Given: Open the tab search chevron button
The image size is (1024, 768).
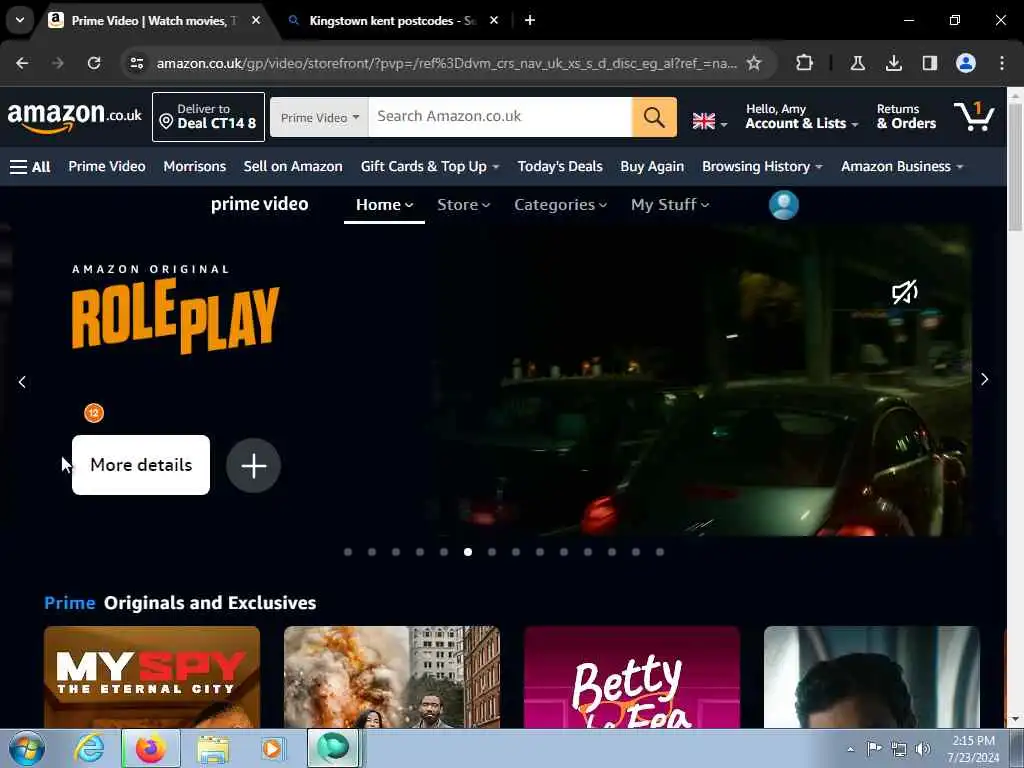Looking at the screenshot, I should point(20,20).
